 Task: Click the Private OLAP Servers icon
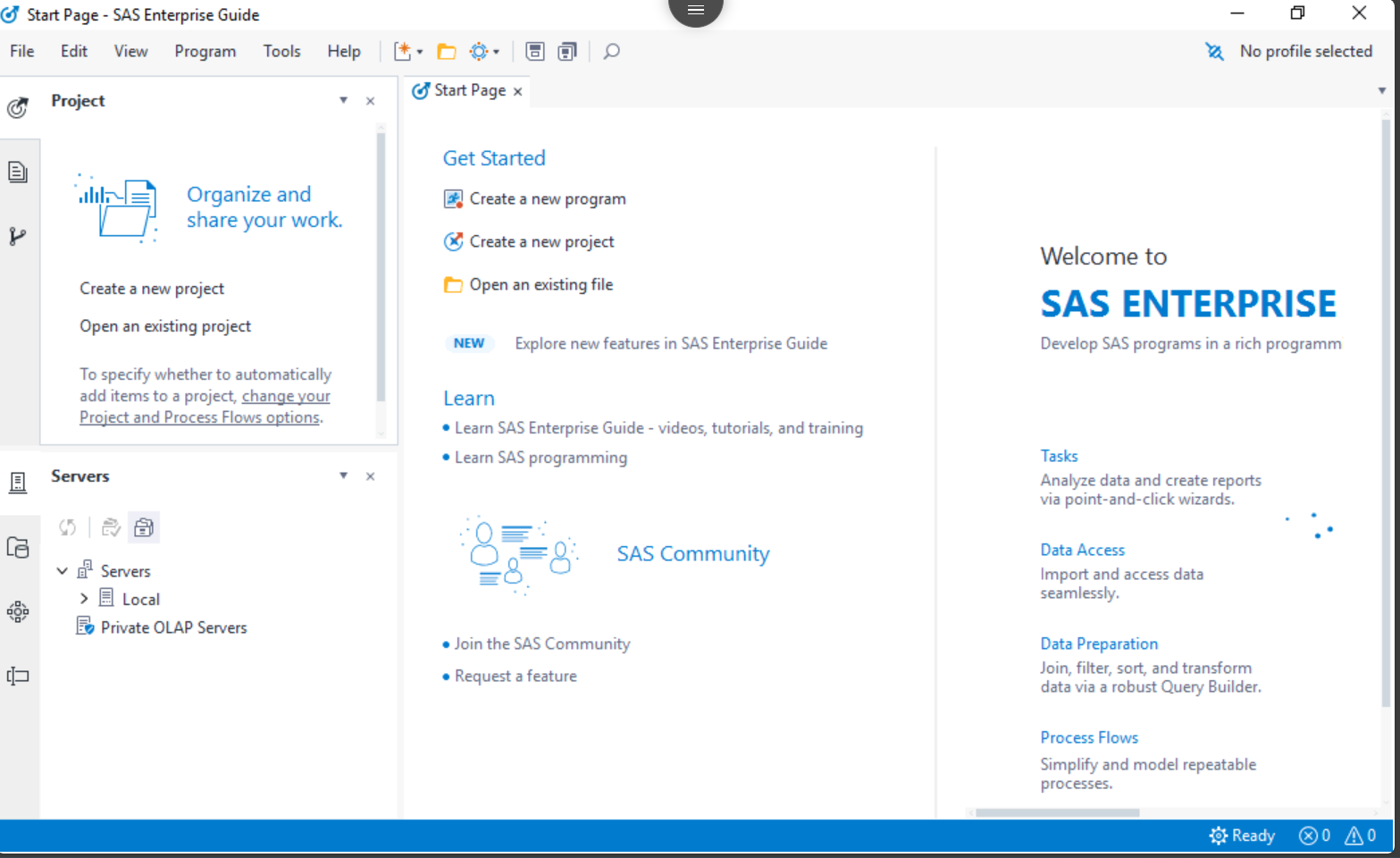pos(86,627)
